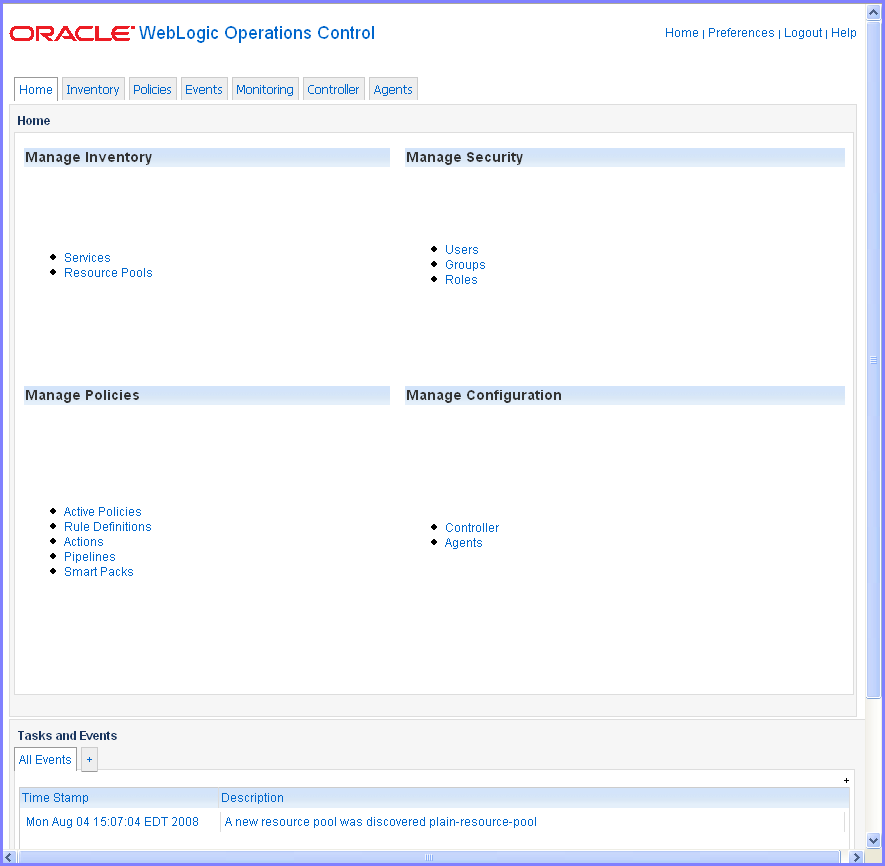The width and height of the screenshot is (885, 866).
Task: Switch to the Agents tab
Action: (393, 89)
